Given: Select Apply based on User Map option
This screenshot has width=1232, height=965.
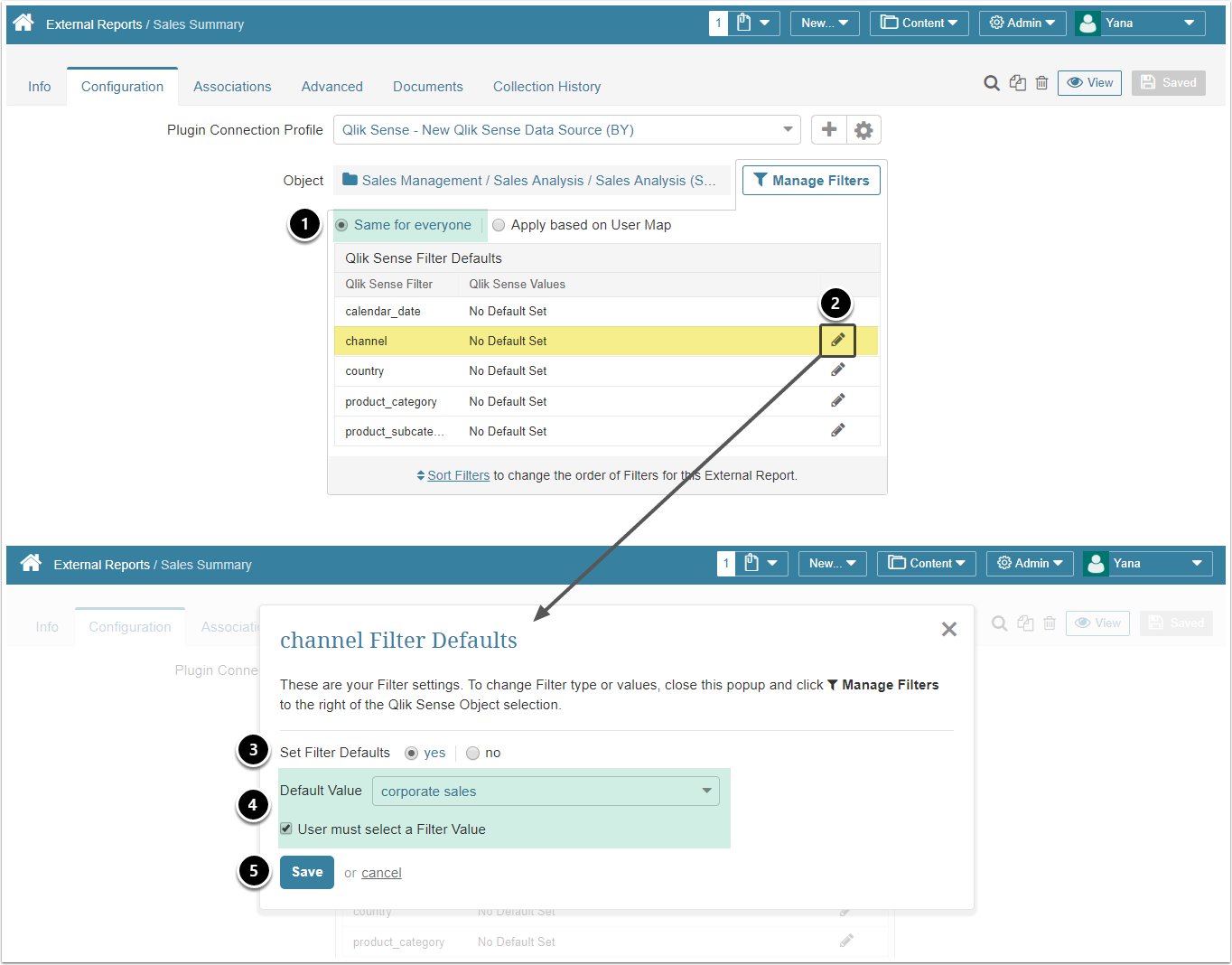Looking at the screenshot, I should (x=499, y=225).
